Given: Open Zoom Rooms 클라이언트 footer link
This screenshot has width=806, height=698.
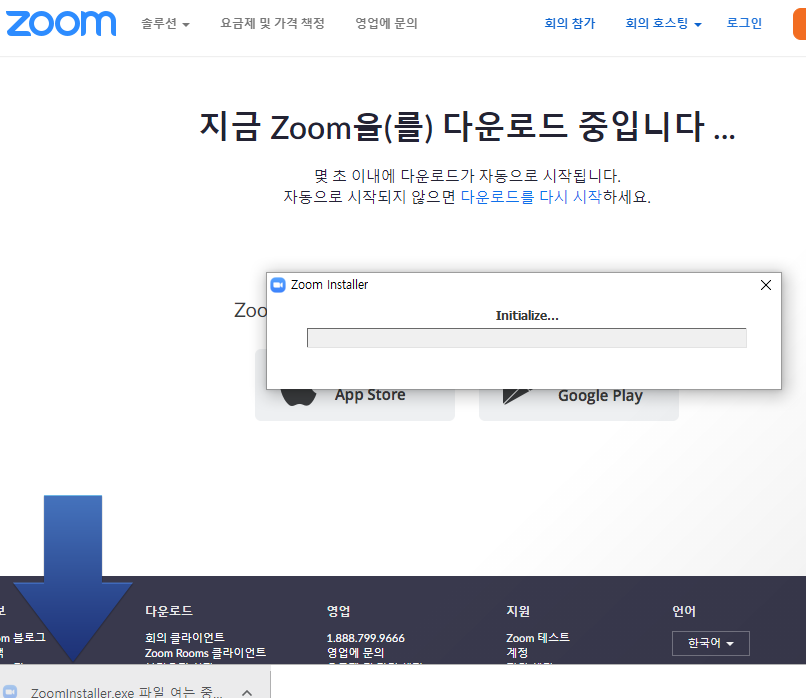Looking at the screenshot, I should pyautogui.click(x=205, y=653).
